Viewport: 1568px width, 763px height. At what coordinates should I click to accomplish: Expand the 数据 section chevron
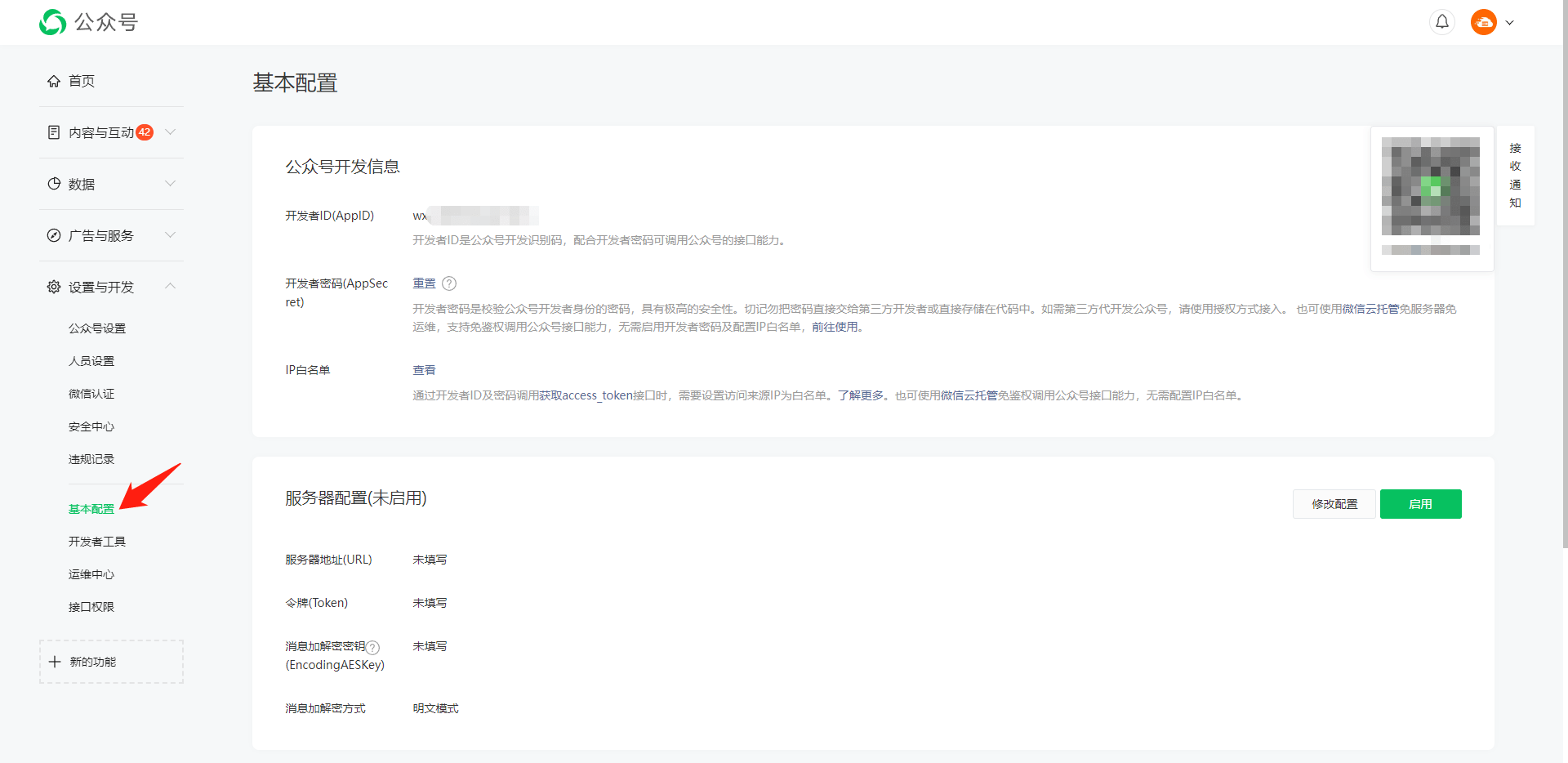170,183
